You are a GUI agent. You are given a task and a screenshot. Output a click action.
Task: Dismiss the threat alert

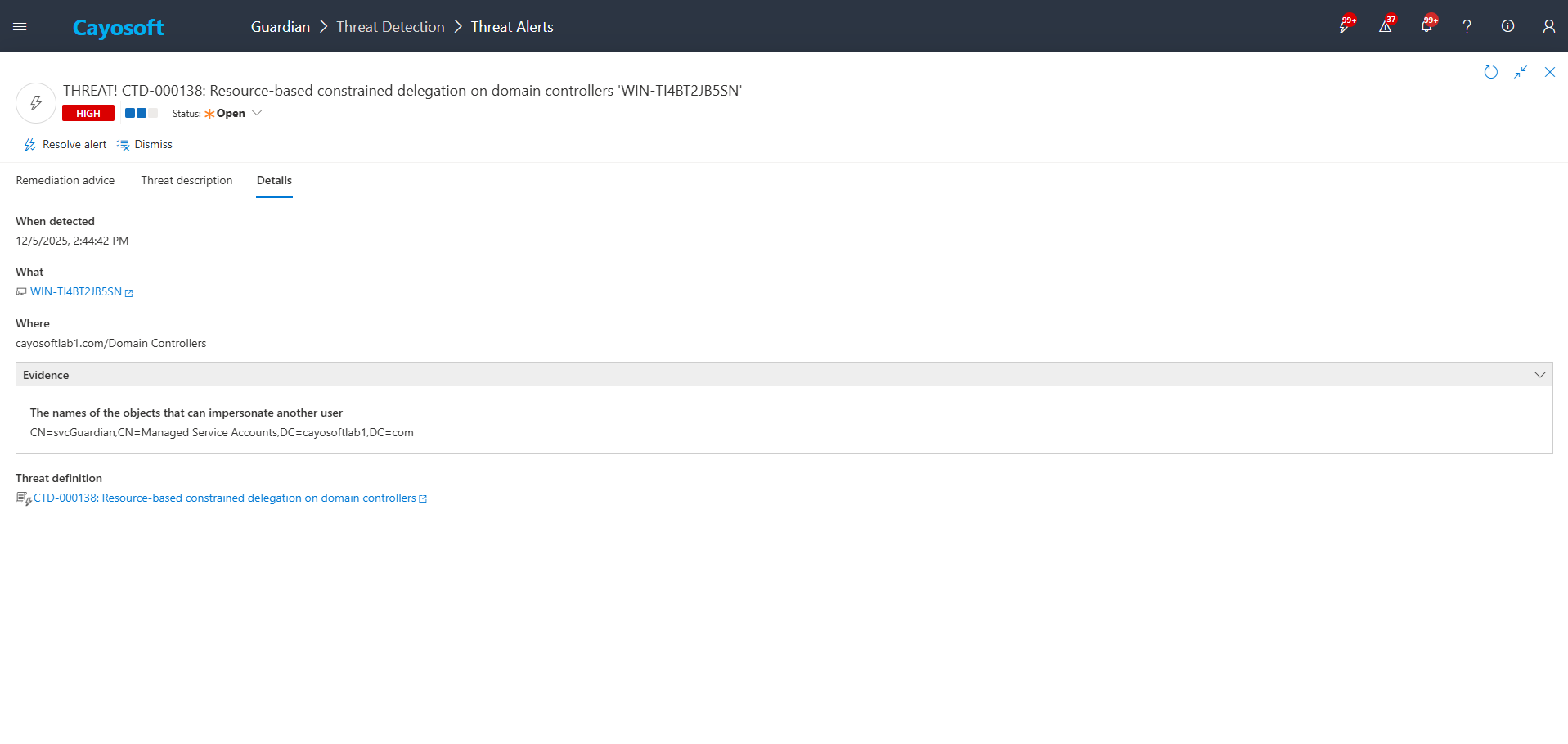tap(146, 145)
